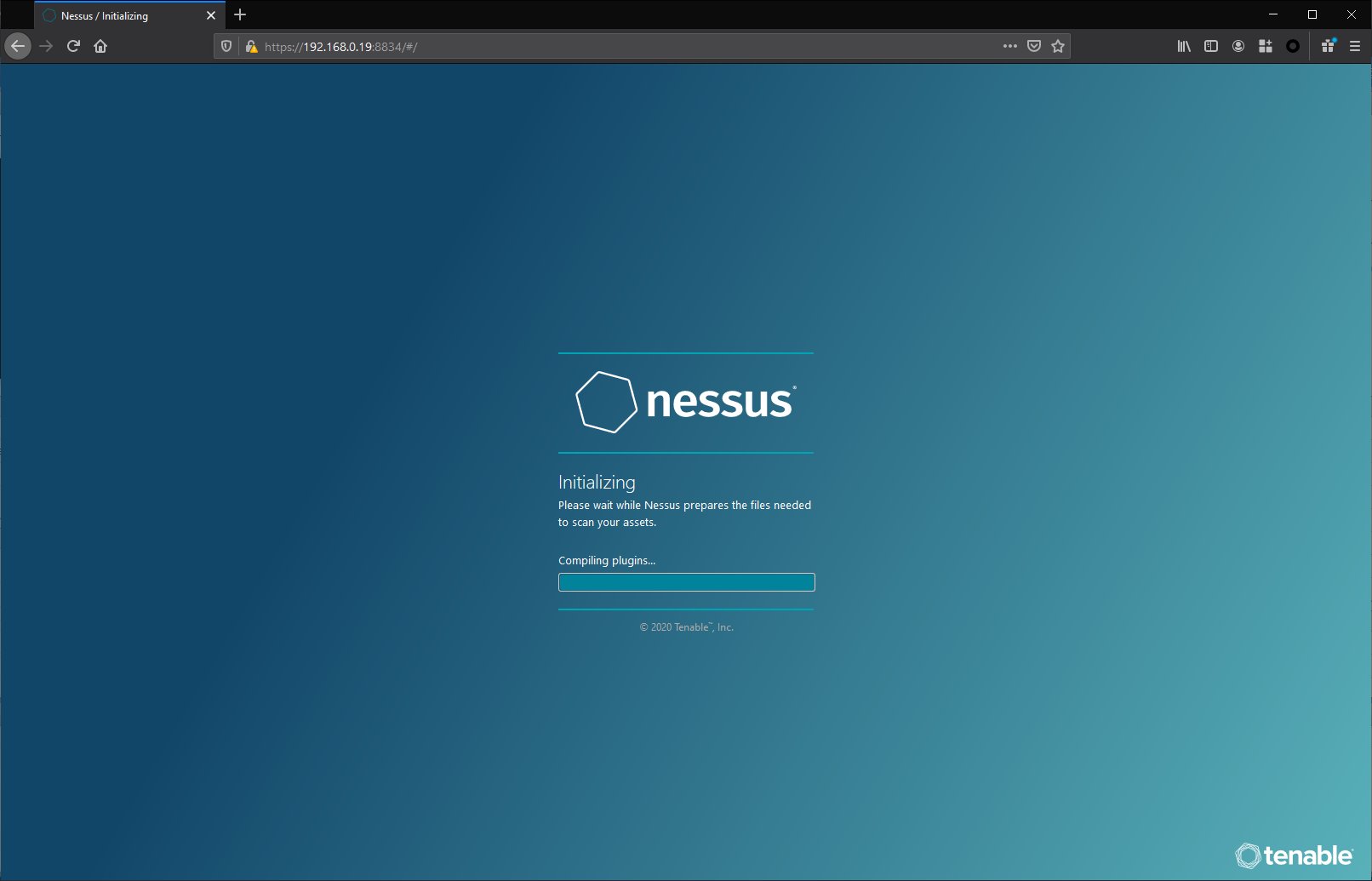Save page to Pocket
This screenshot has width=1372, height=881.
(1034, 46)
